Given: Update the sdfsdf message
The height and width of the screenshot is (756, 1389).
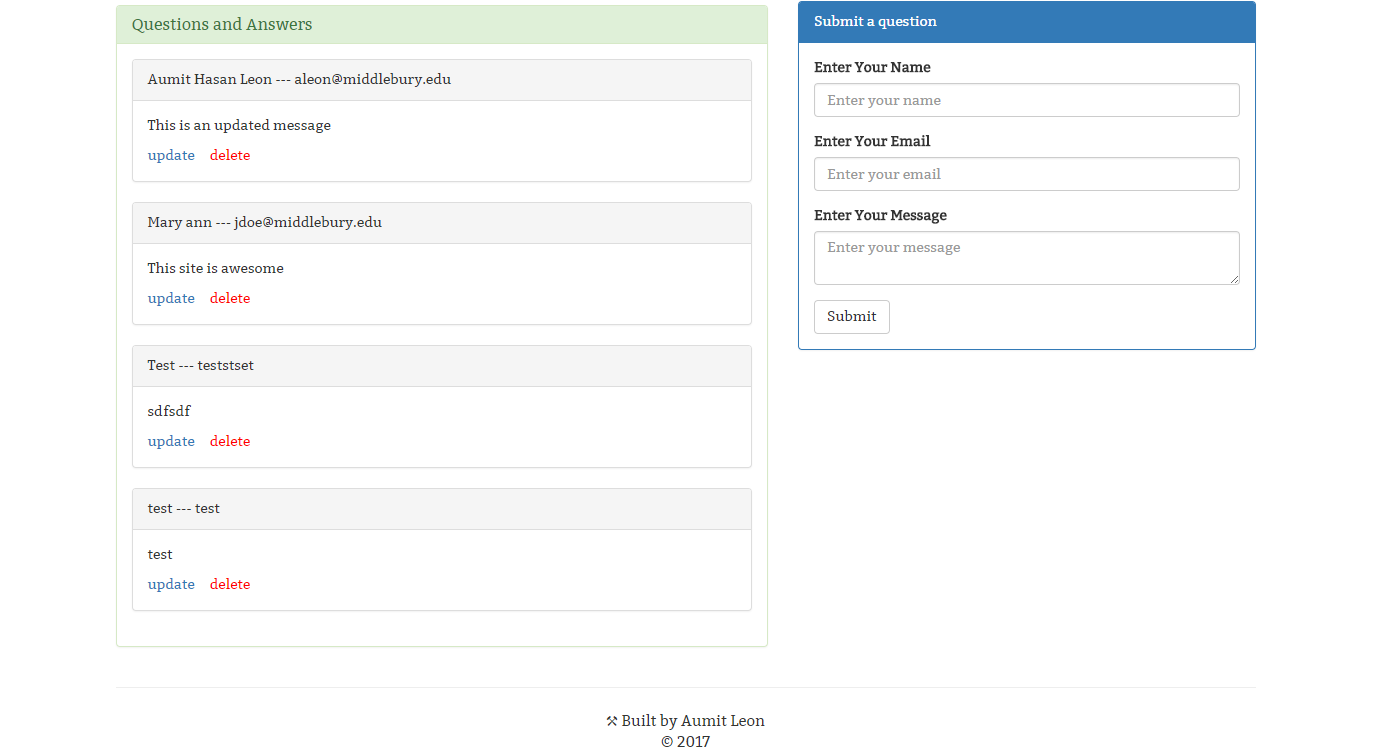Looking at the screenshot, I should [171, 441].
